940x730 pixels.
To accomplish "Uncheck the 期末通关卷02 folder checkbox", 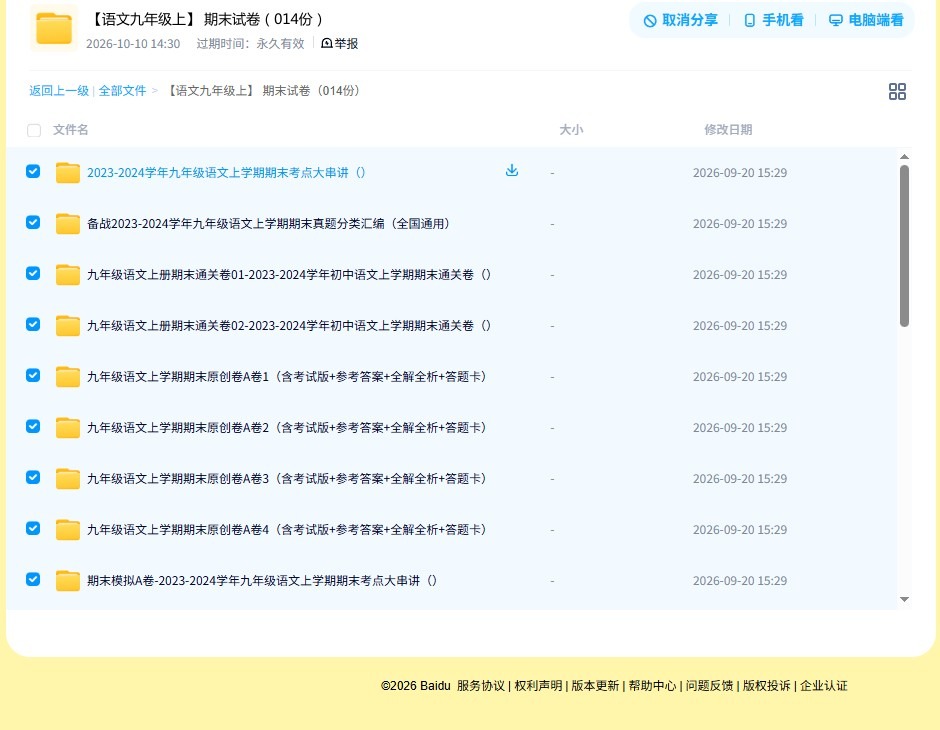I will pyautogui.click(x=33, y=324).
